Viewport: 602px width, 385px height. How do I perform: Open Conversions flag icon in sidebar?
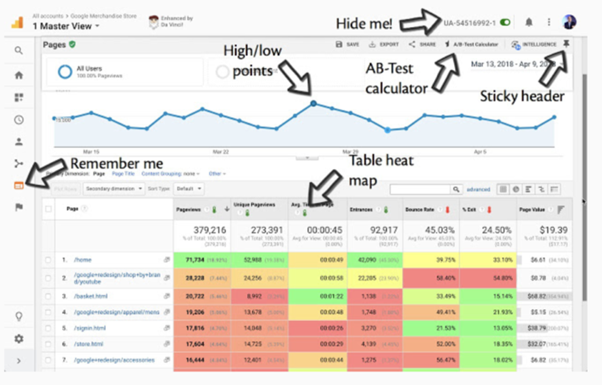(x=18, y=207)
